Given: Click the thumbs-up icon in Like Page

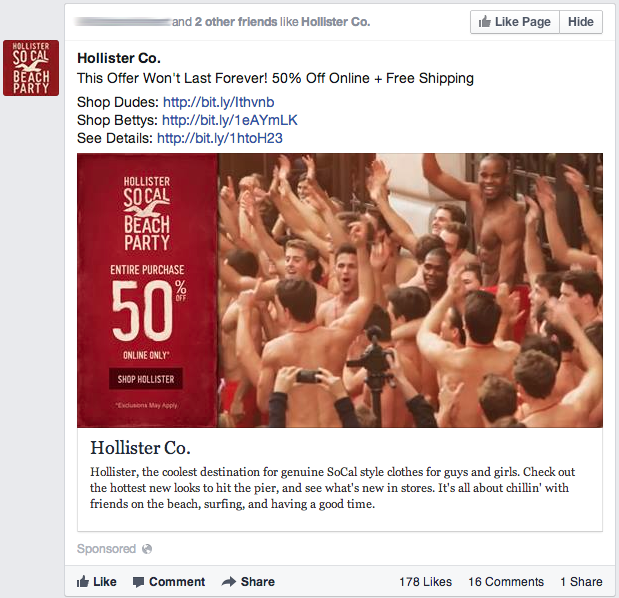Looking at the screenshot, I should click(x=484, y=22).
